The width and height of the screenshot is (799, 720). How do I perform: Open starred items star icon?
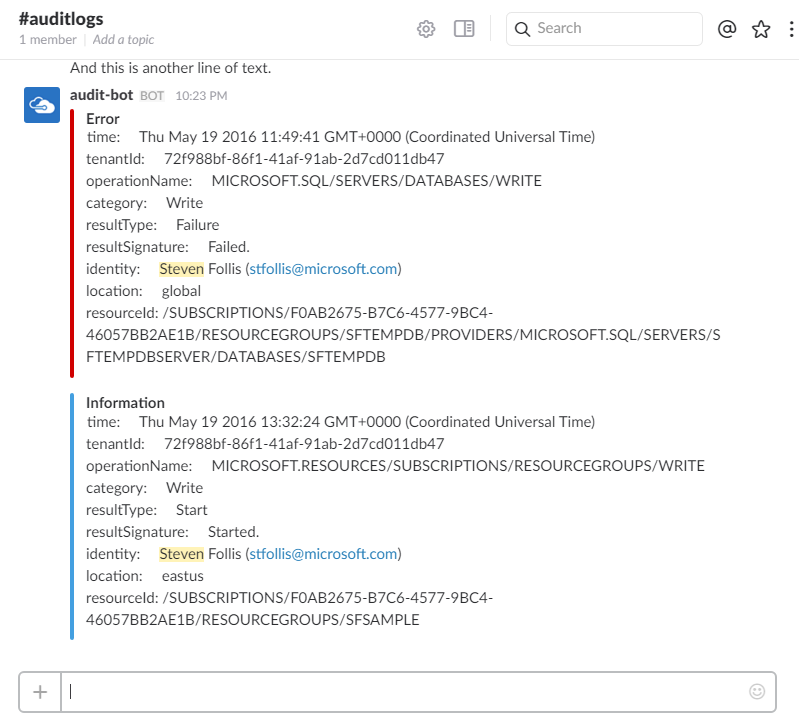(x=761, y=29)
